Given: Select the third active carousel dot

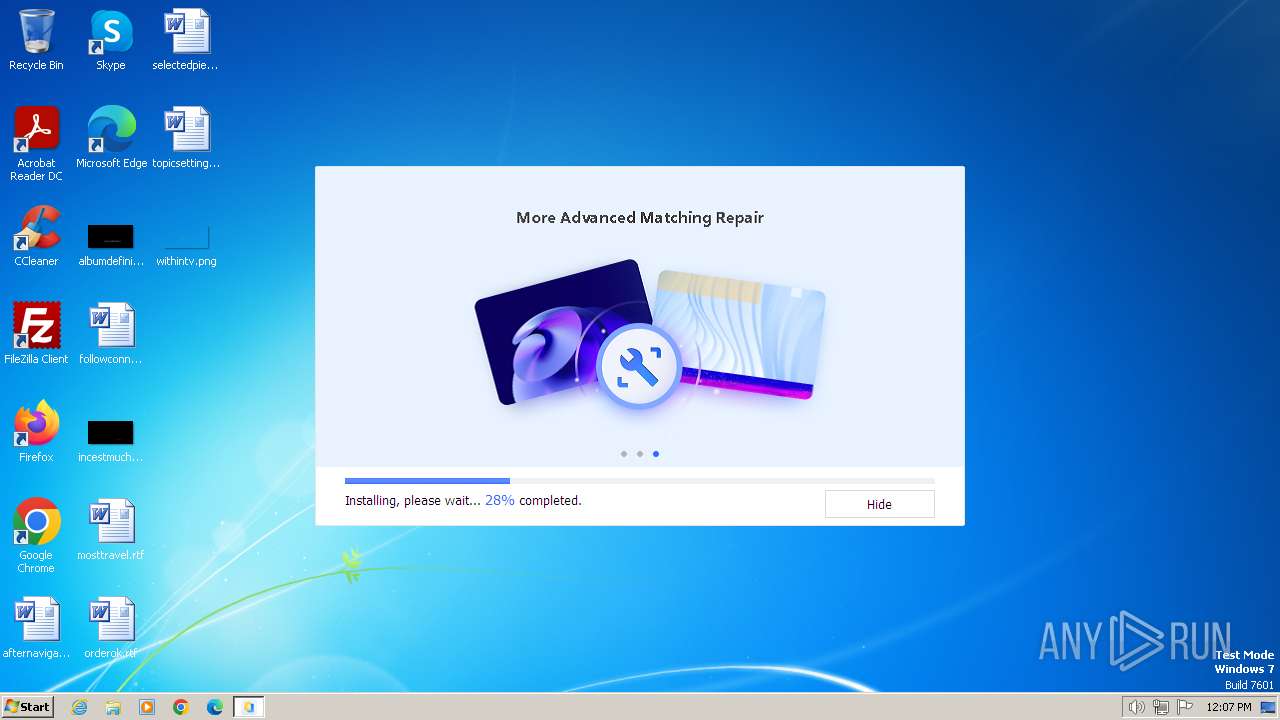Looking at the screenshot, I should click(656, 454).
